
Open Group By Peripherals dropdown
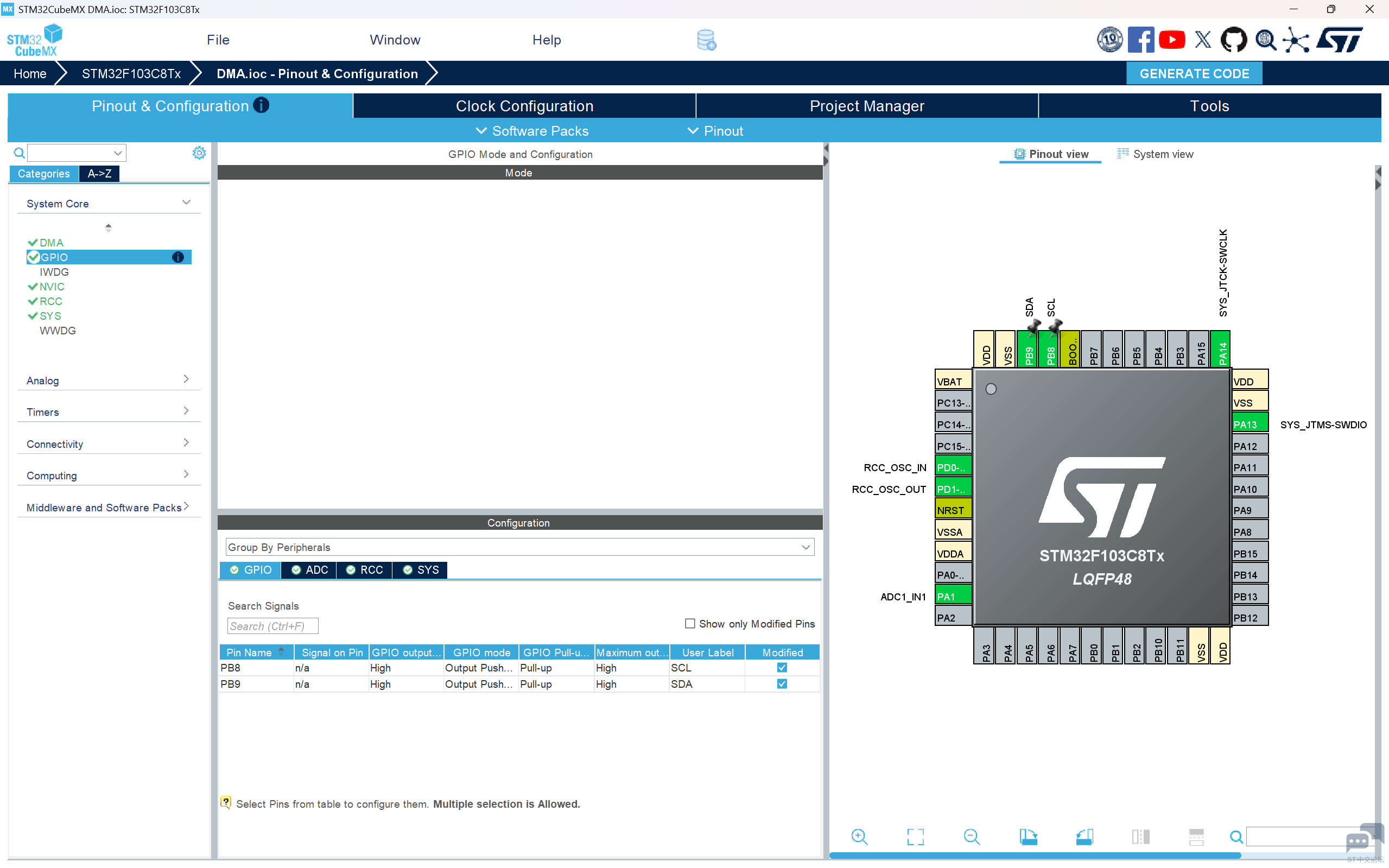(519, 547)
